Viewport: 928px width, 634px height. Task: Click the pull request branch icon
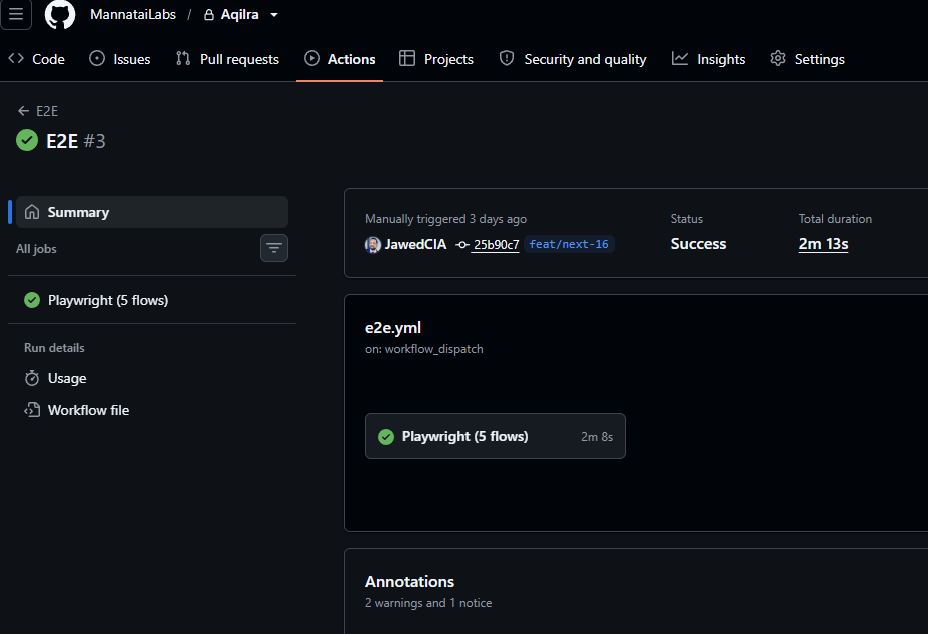183,58
